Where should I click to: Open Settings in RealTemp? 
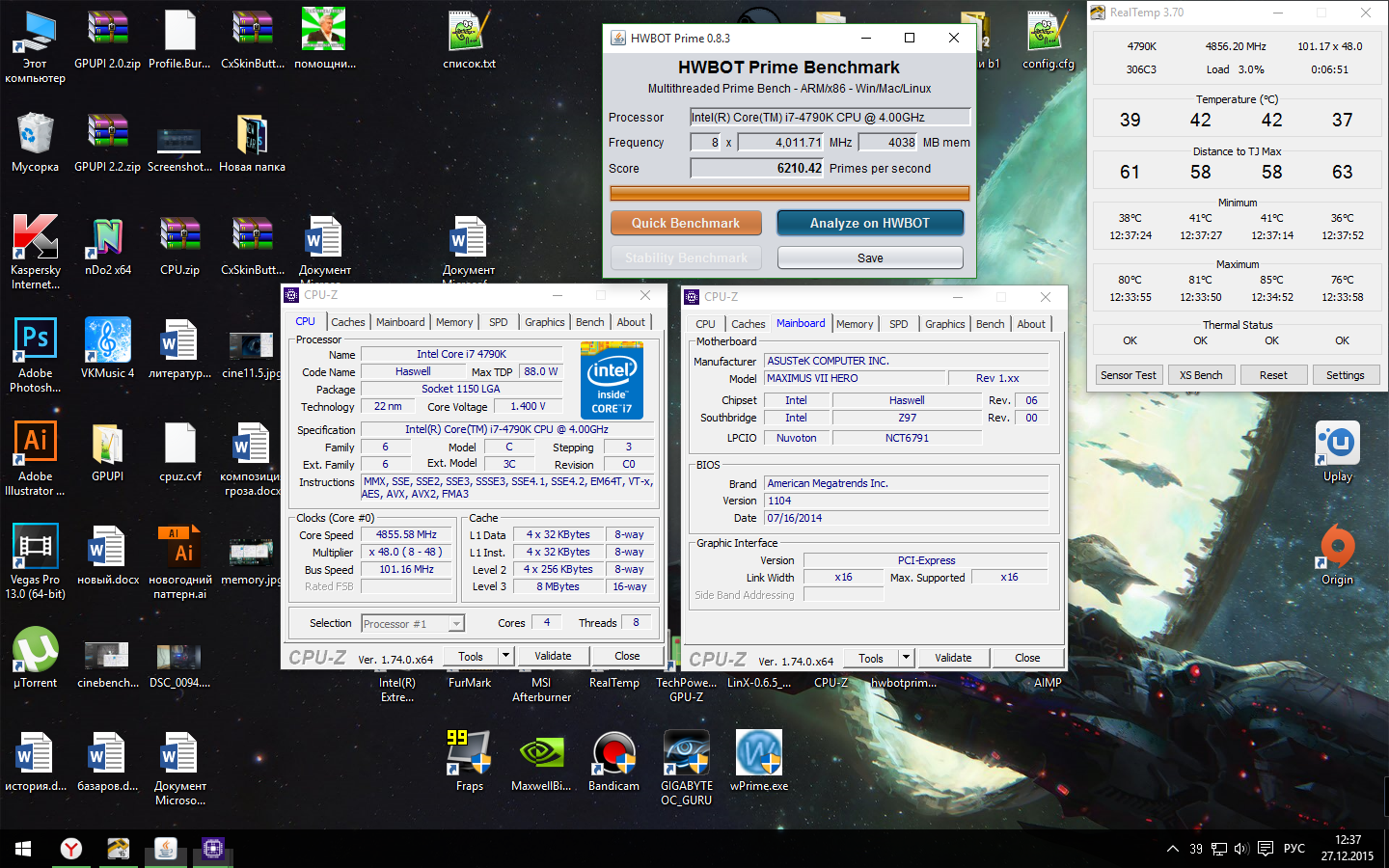tap(1346, 375)
